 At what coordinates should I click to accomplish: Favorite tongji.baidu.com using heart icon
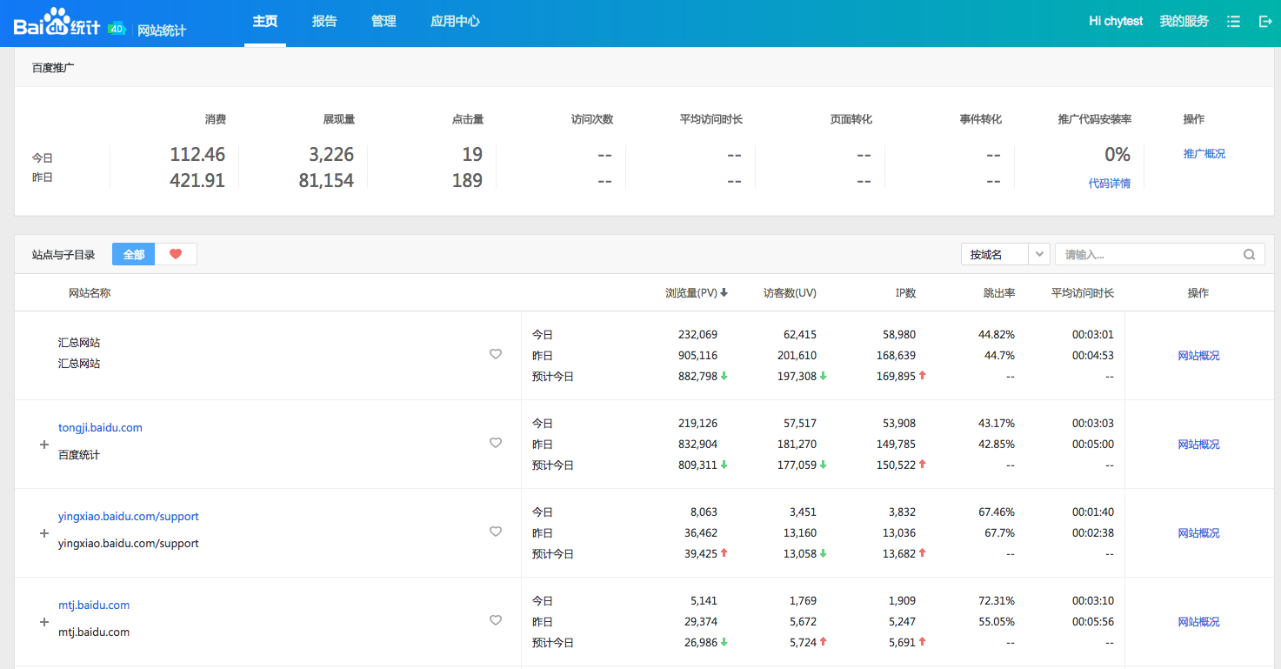click(495, 443)
